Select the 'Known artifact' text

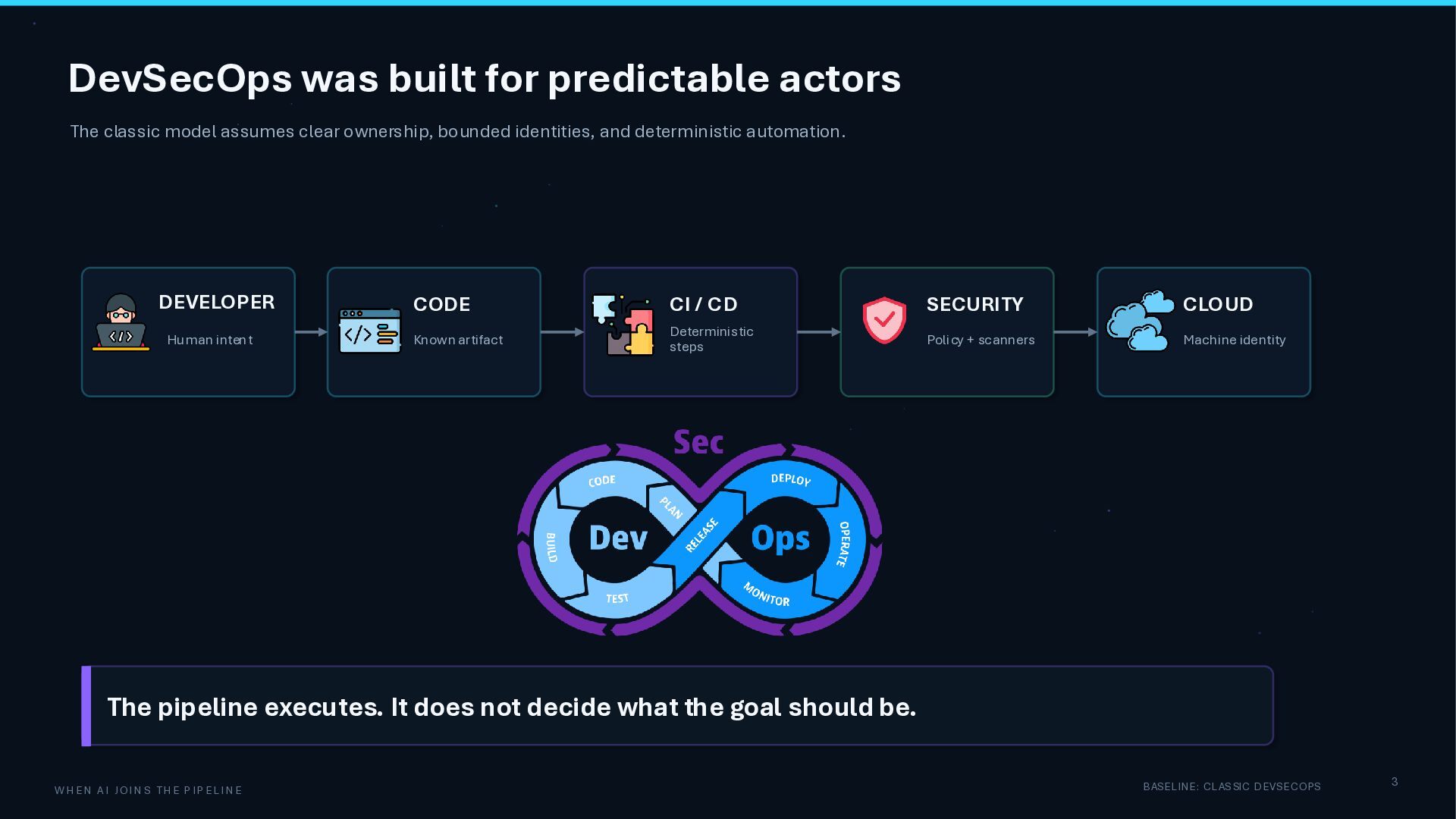458,340
